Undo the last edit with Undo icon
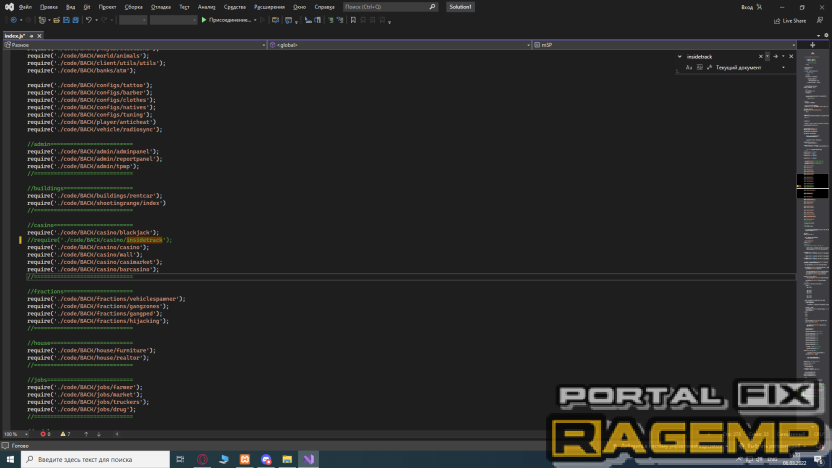 point(89,20)
